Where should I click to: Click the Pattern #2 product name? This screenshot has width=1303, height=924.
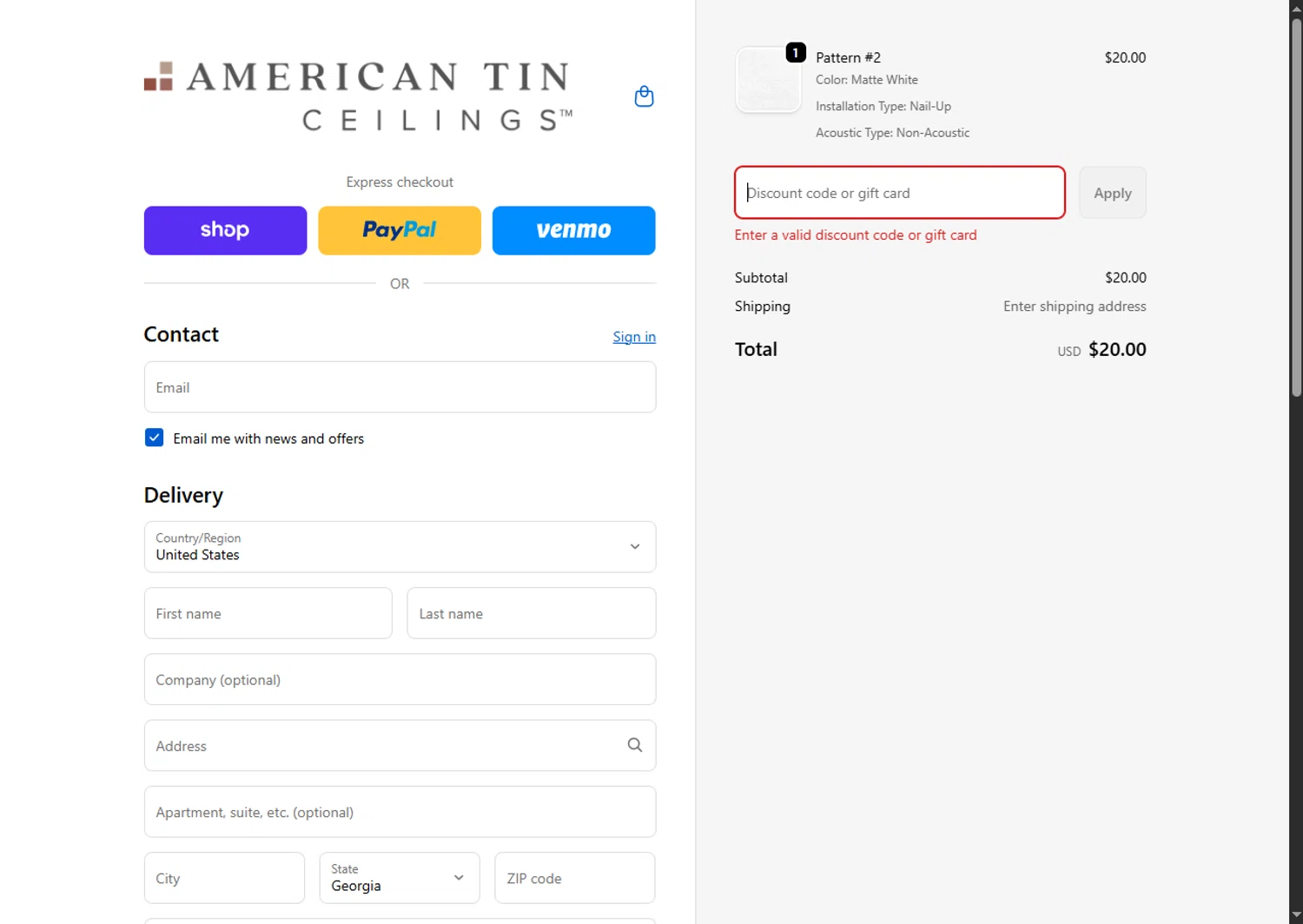point(848,57)
